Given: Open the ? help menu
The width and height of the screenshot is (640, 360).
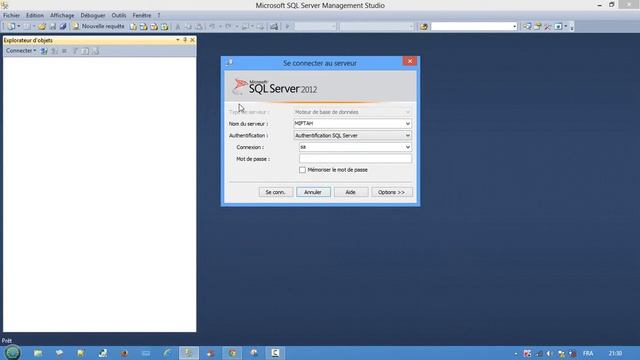Looking at the screenshot, I should pyautogui.click(x=159, y=16).
